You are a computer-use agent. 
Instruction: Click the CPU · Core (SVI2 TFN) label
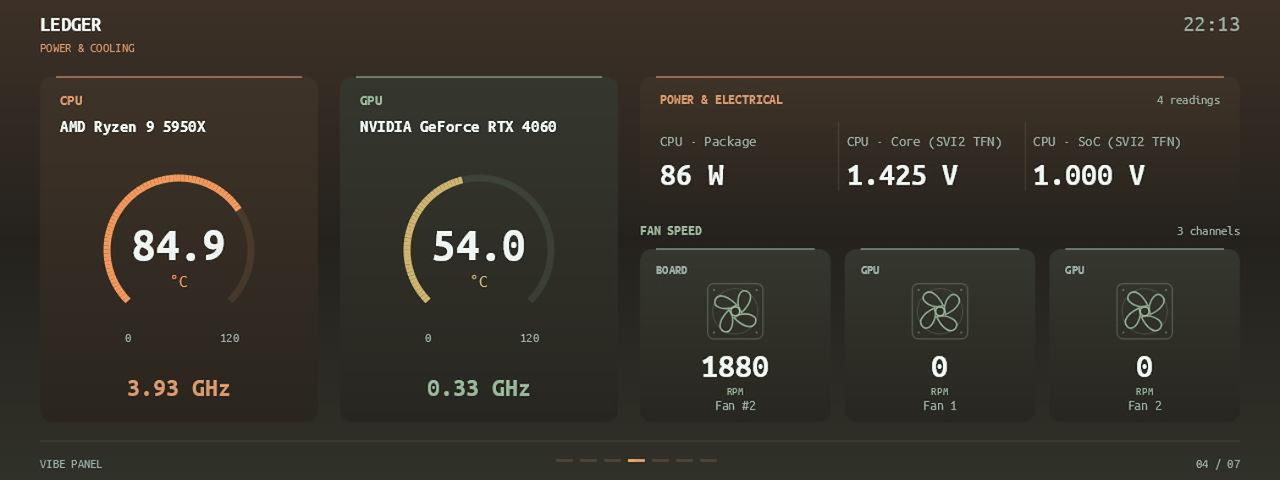pos(924,142)
